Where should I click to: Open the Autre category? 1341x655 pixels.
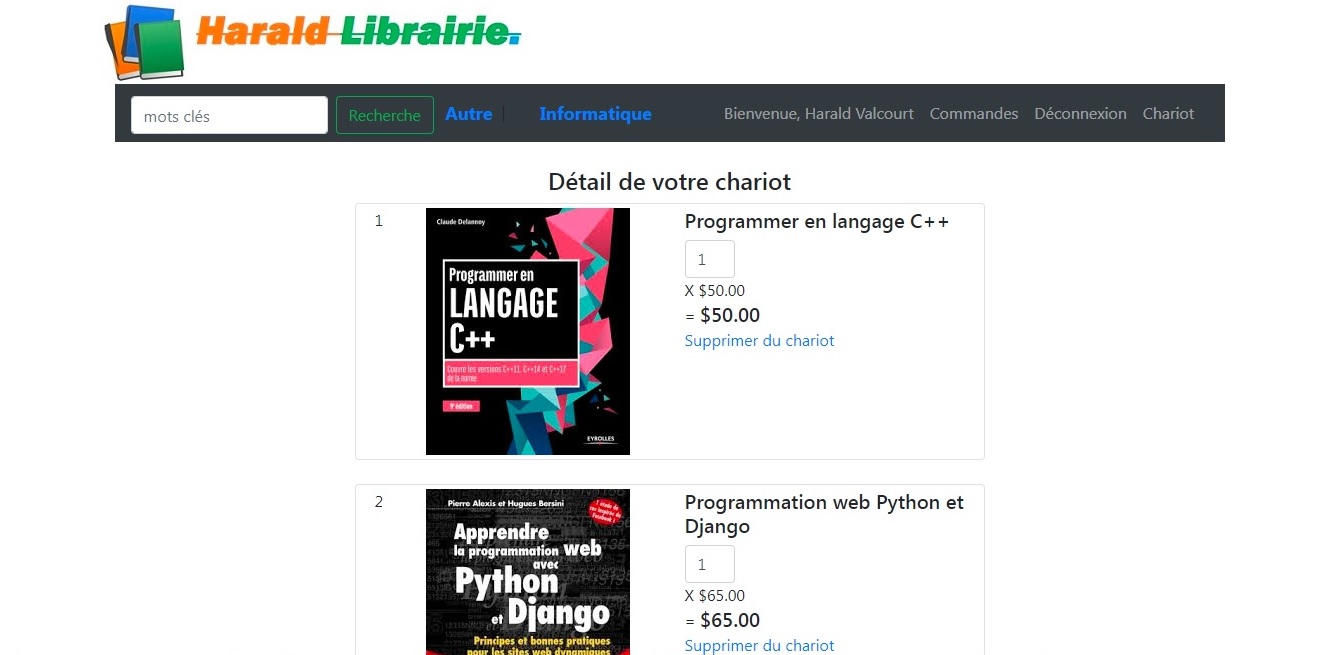(468, 114)
